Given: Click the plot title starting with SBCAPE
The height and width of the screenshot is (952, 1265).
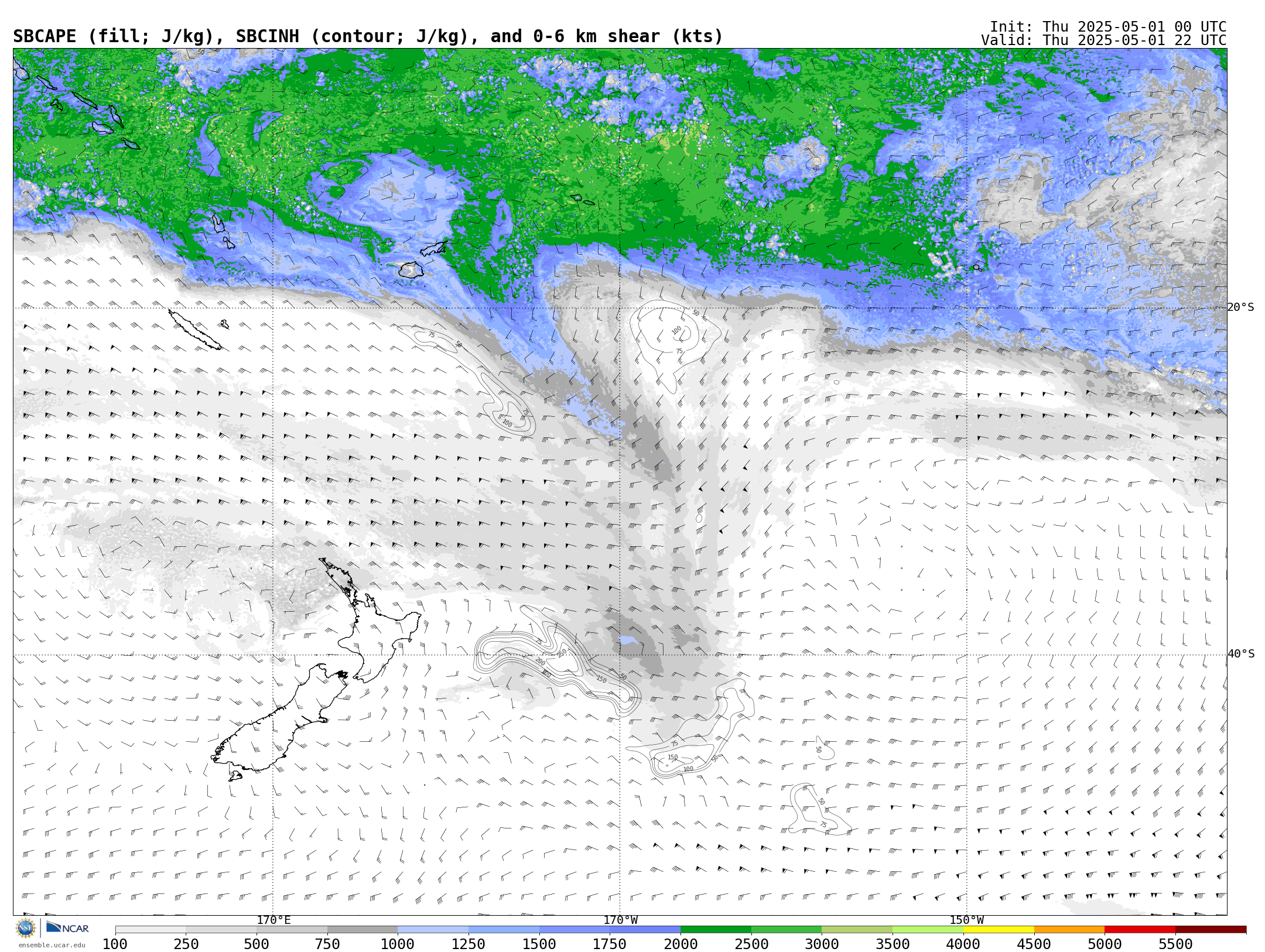Looking at the screenshot, I should pyautogui.click(x=368, y=36).
